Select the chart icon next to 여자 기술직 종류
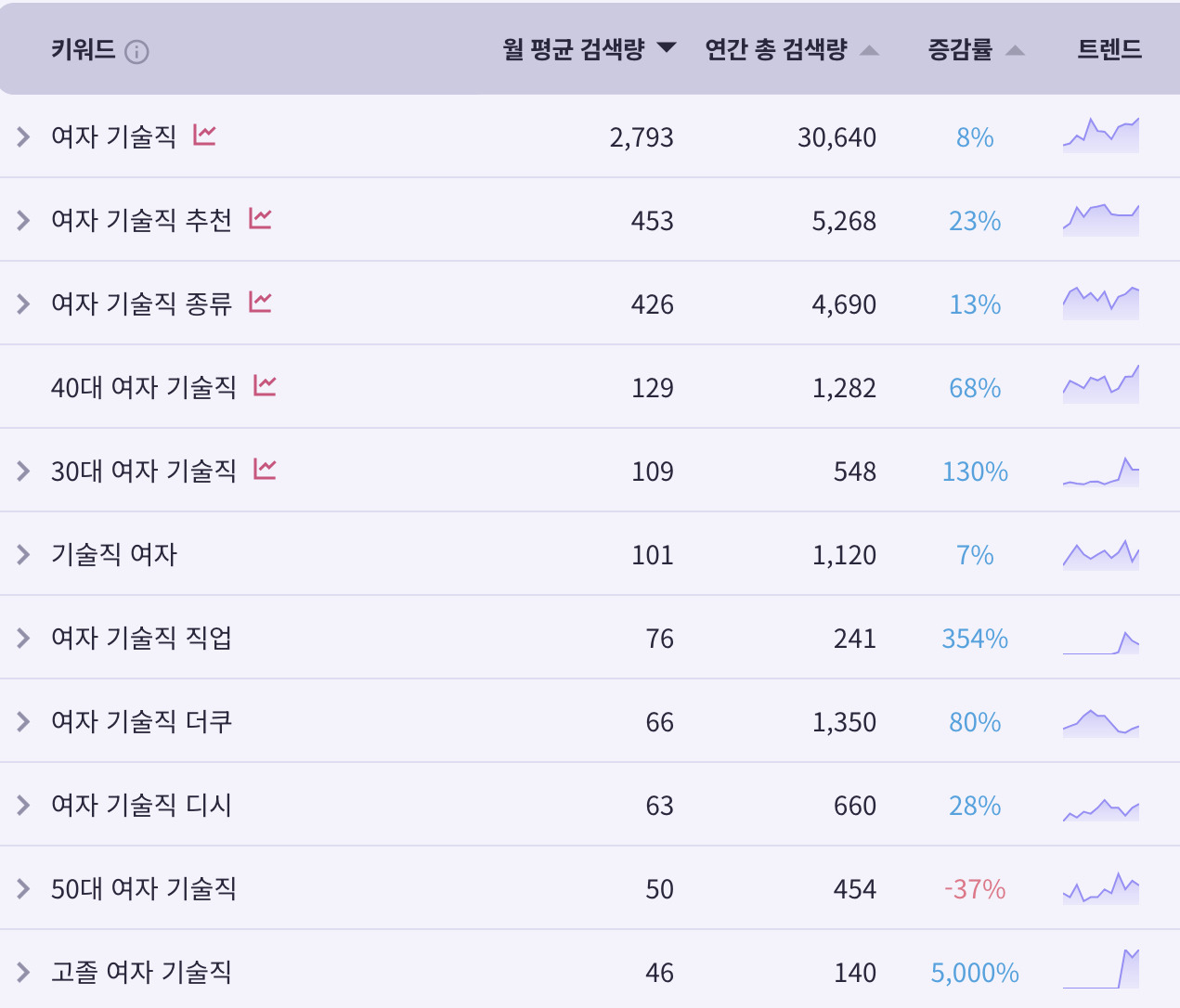Viewport: 1180px width, 1008px height. point(261,303)
